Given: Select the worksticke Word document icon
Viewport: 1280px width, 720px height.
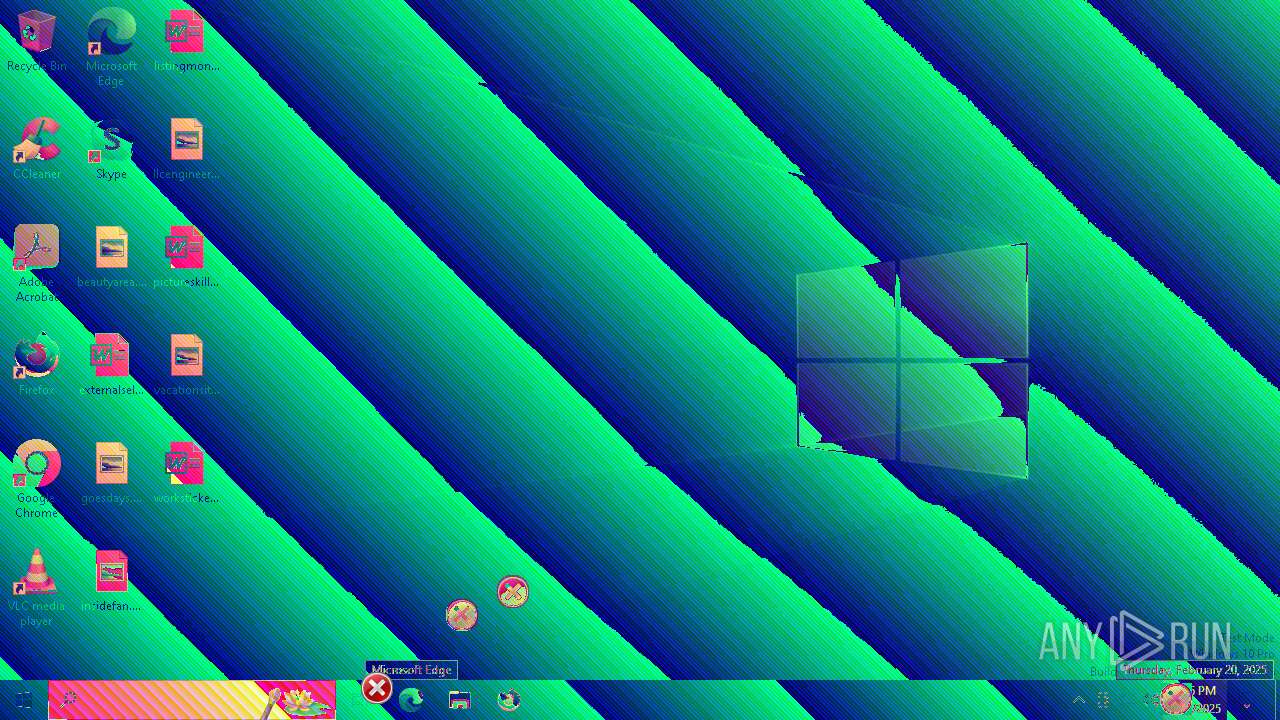Looking at the screenshot, I should click(x=186, y=474).
